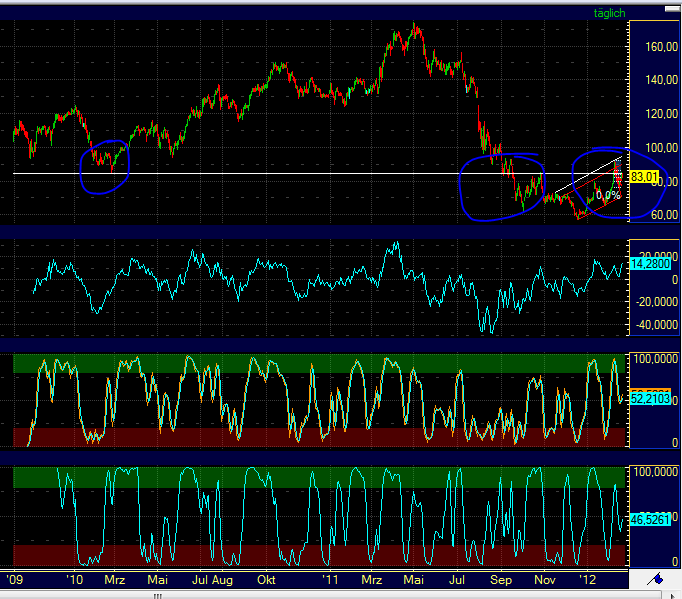This screenshot has height=599, width=682.
Task: Click the 160,00 price axis label
Action: pos(662,47)
